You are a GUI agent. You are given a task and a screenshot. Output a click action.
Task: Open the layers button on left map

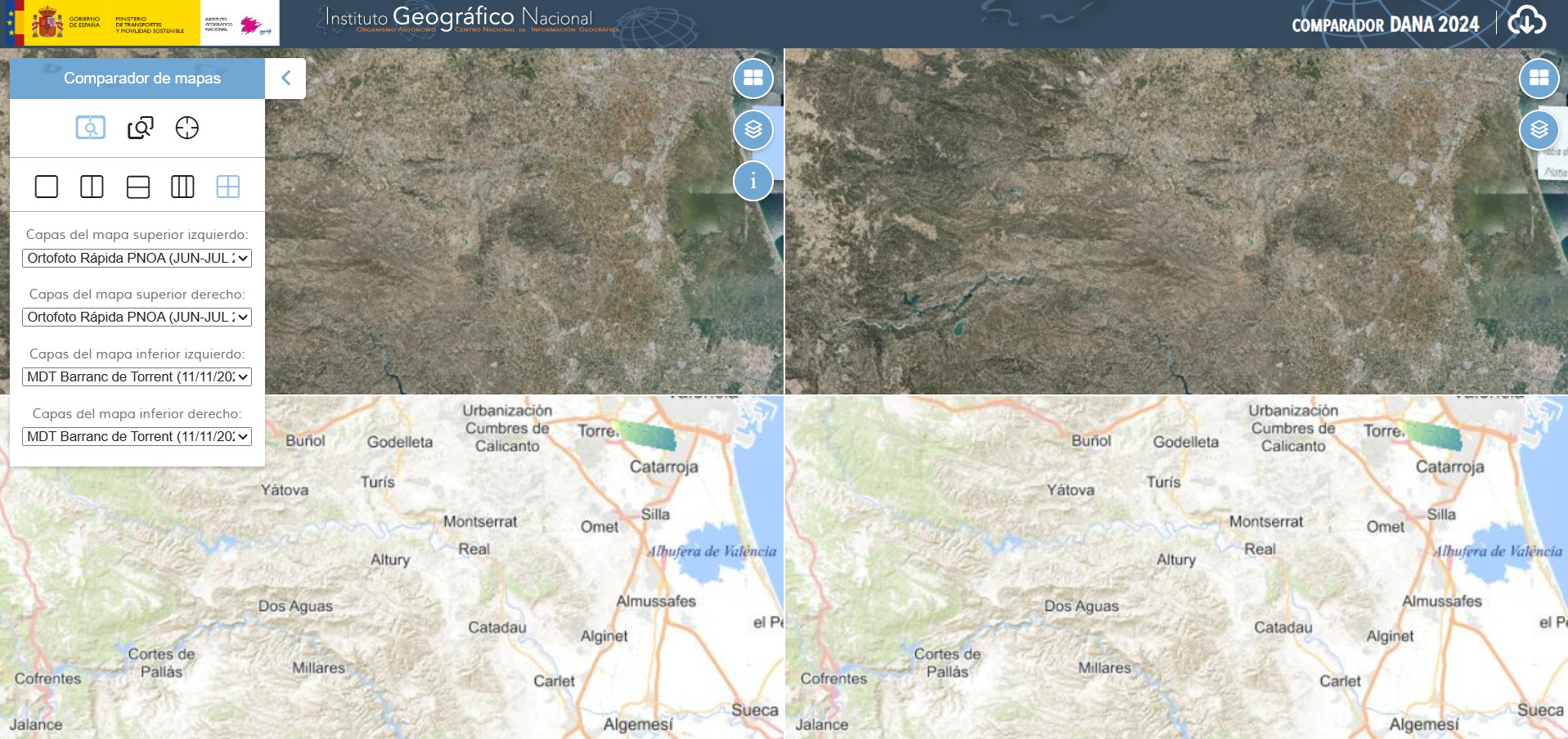point(753,130)
